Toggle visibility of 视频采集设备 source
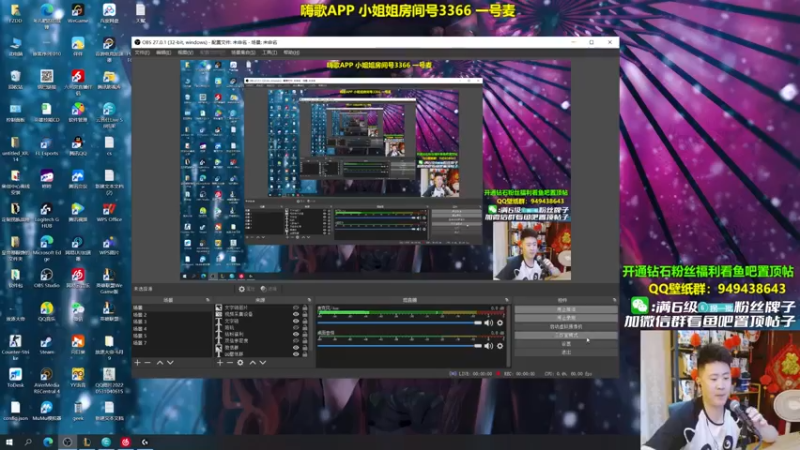Image resolution: width=800 pixels, height=450 pixels. point(296,314)
